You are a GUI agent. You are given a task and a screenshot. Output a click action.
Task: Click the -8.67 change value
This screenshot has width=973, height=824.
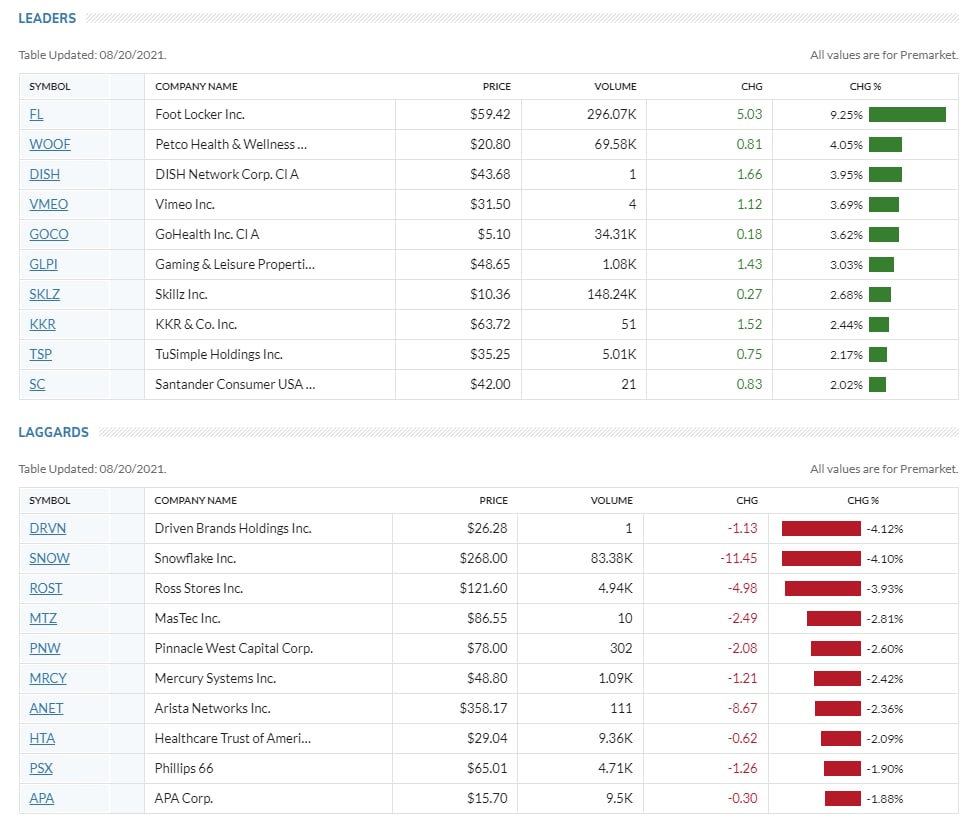click(x=743, y=709)
